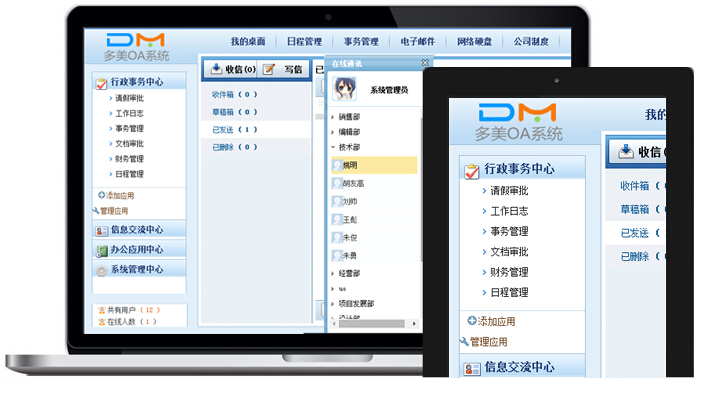The height and width of the screenshot is (397, 702).
Task: Click the 系统管理员 avatar picture in chat panel
Action: pyautogui.click(x=344, y=89)
